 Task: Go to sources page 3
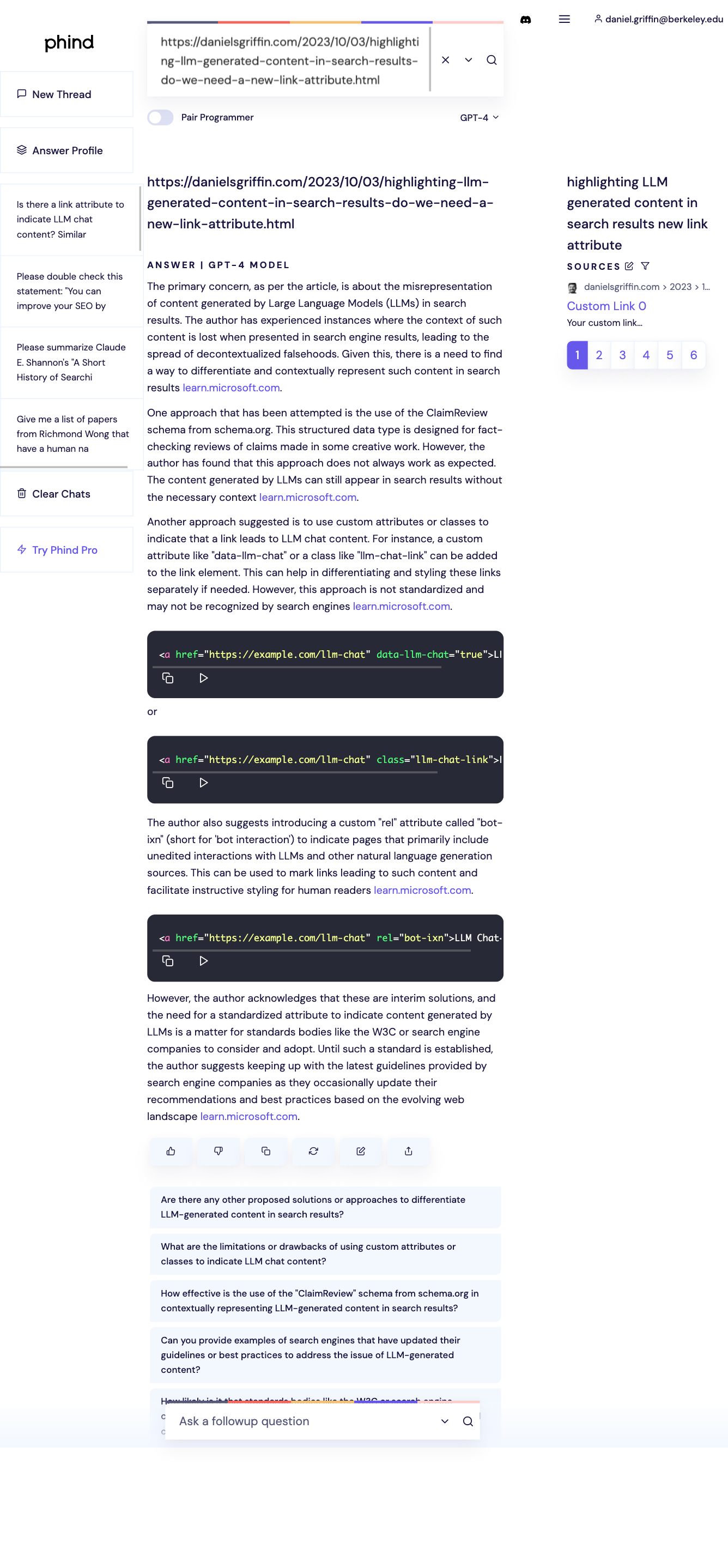point(623,355)
